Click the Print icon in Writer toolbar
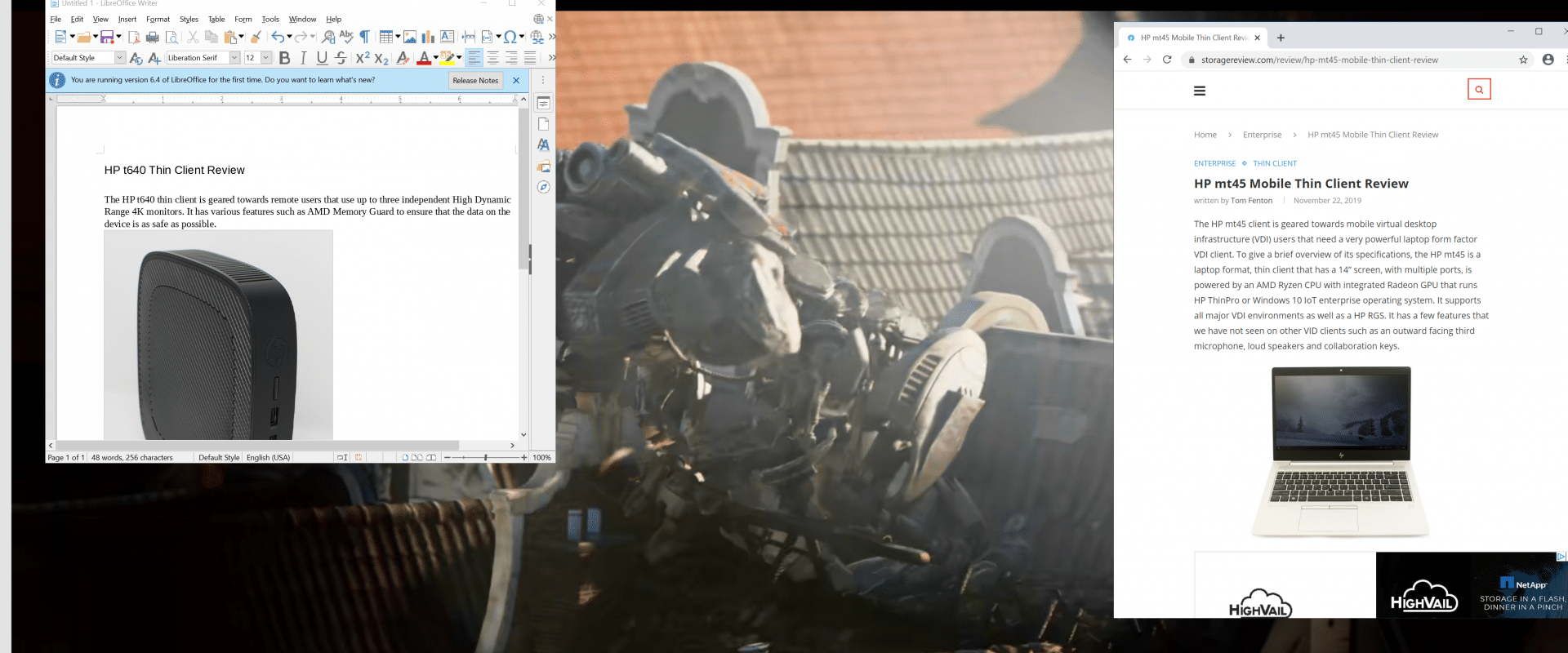Screen dimensions: 1568x653 point(153,37)
